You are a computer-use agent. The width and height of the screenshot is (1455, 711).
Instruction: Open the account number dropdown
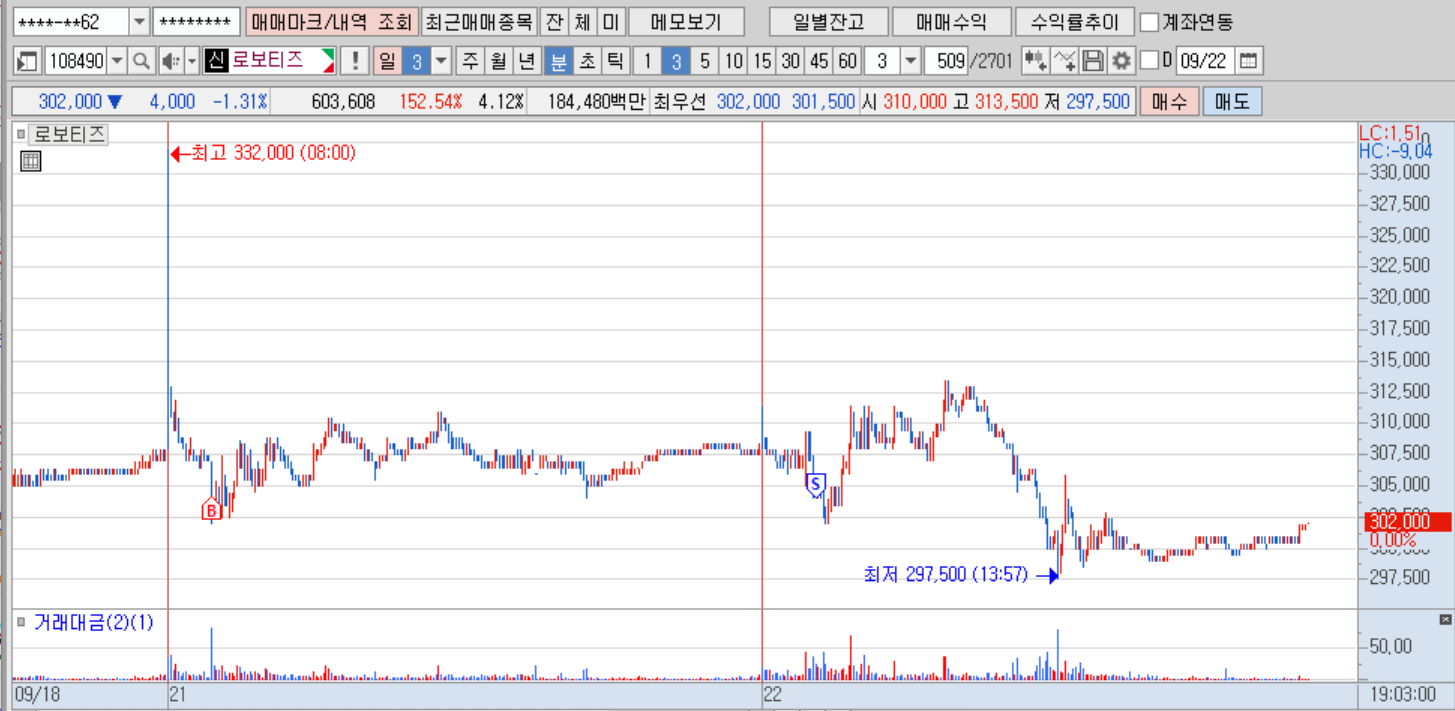click(139, 22)
